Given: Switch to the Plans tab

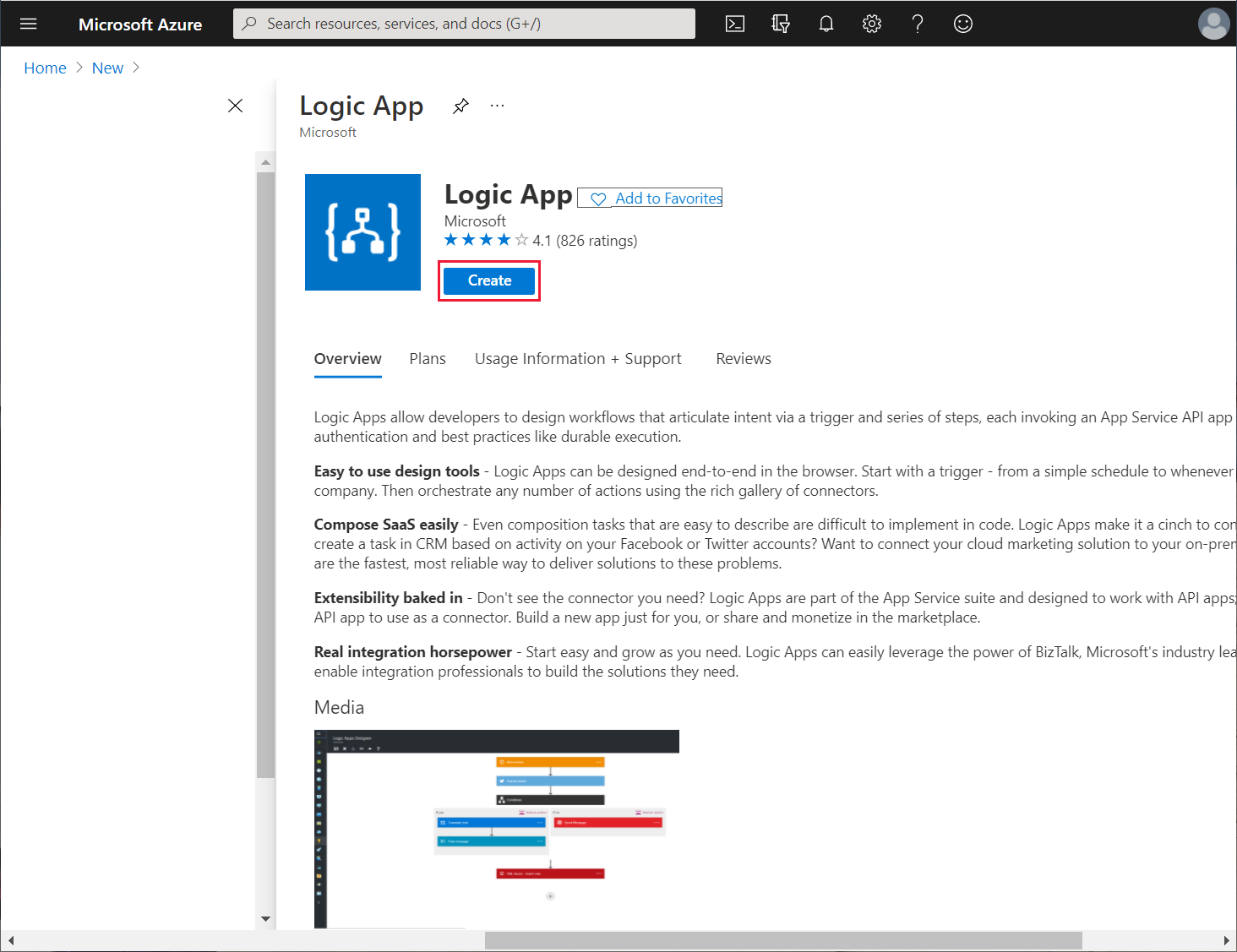Looking at the screenshot, I should pos(428,359).
